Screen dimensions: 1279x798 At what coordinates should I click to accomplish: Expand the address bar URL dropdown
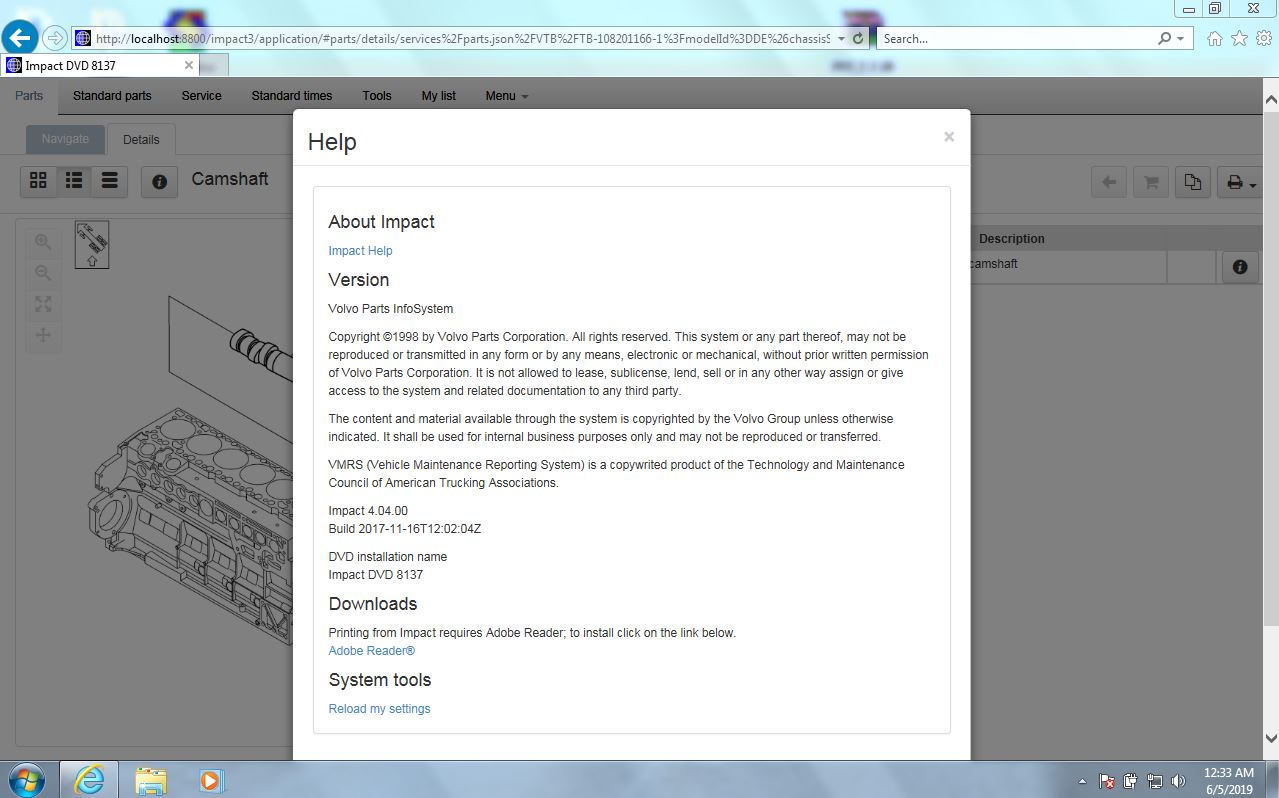pyautogui.click(x=842, y=39)
